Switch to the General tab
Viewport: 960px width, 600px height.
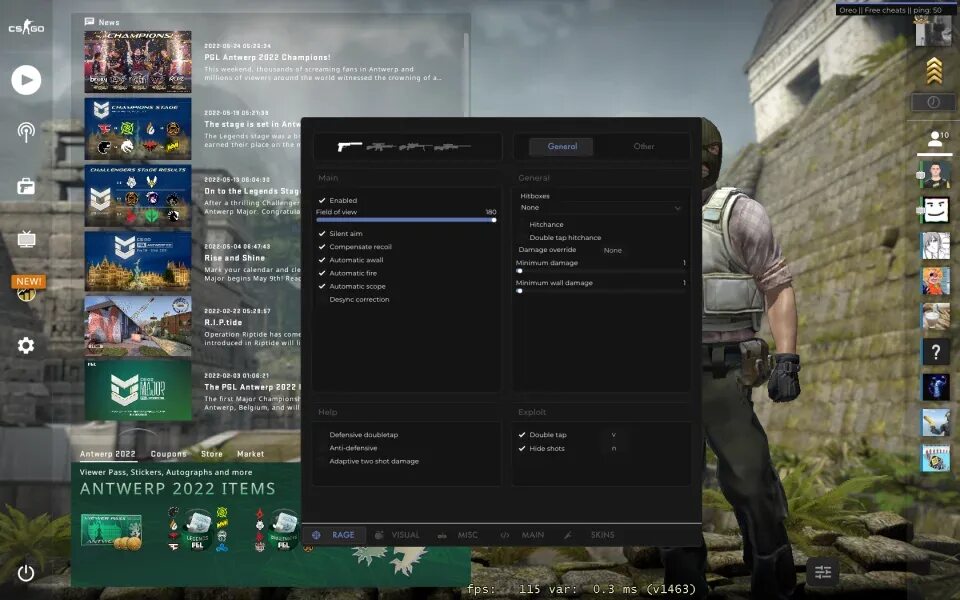[x=562, y=146]
